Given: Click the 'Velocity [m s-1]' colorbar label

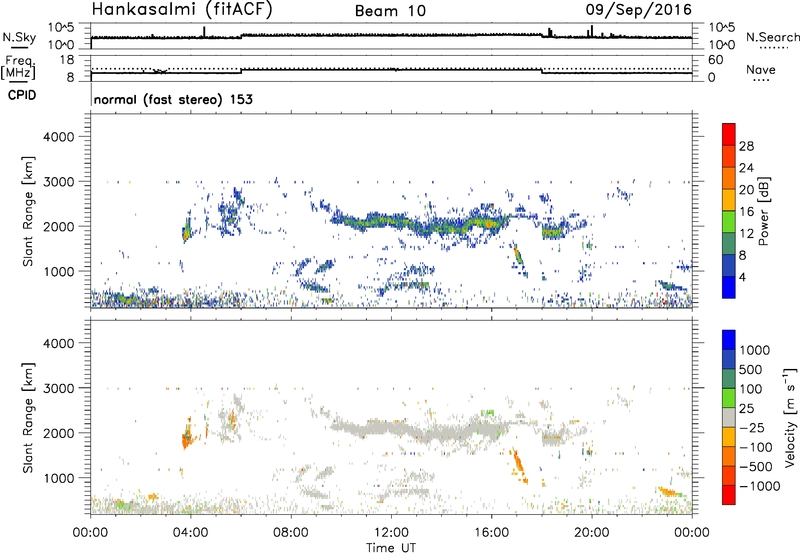Looking at the screenshot, I should click(x=790, y=417).
